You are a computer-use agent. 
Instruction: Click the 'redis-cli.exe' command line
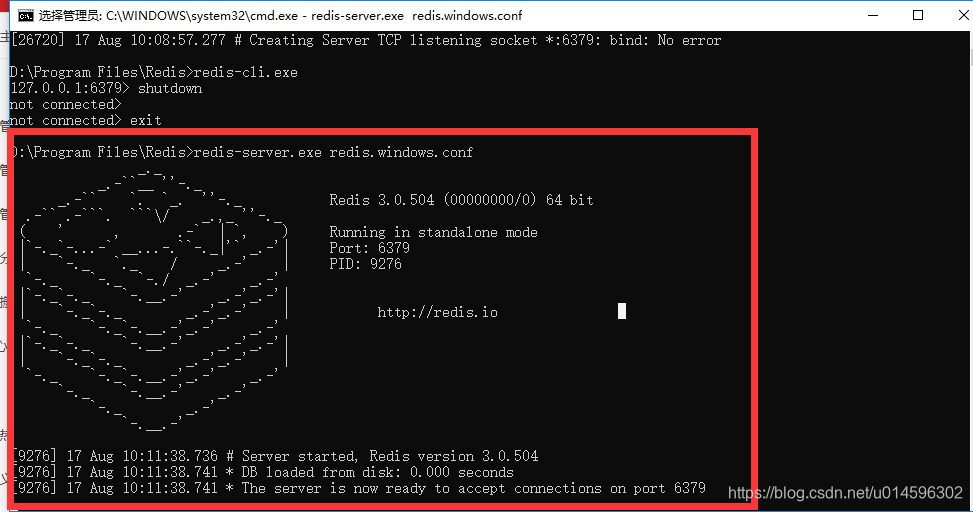[x=154, y=72]
